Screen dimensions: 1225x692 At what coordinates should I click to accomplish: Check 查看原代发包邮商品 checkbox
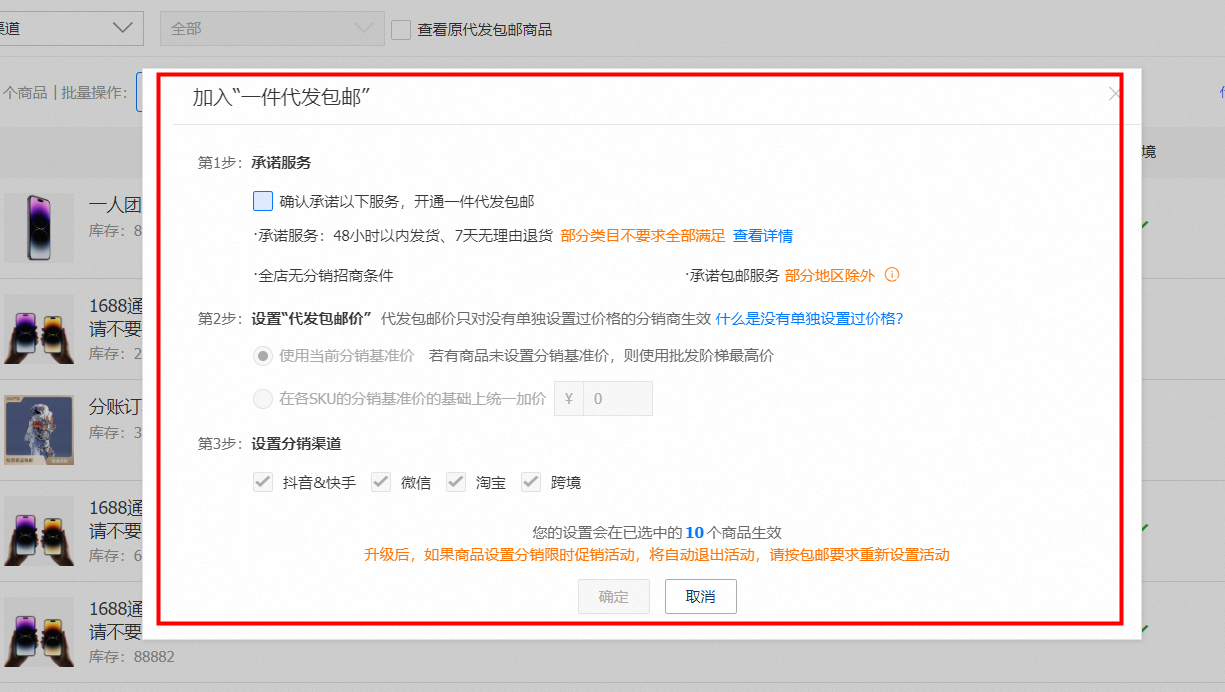401,30
